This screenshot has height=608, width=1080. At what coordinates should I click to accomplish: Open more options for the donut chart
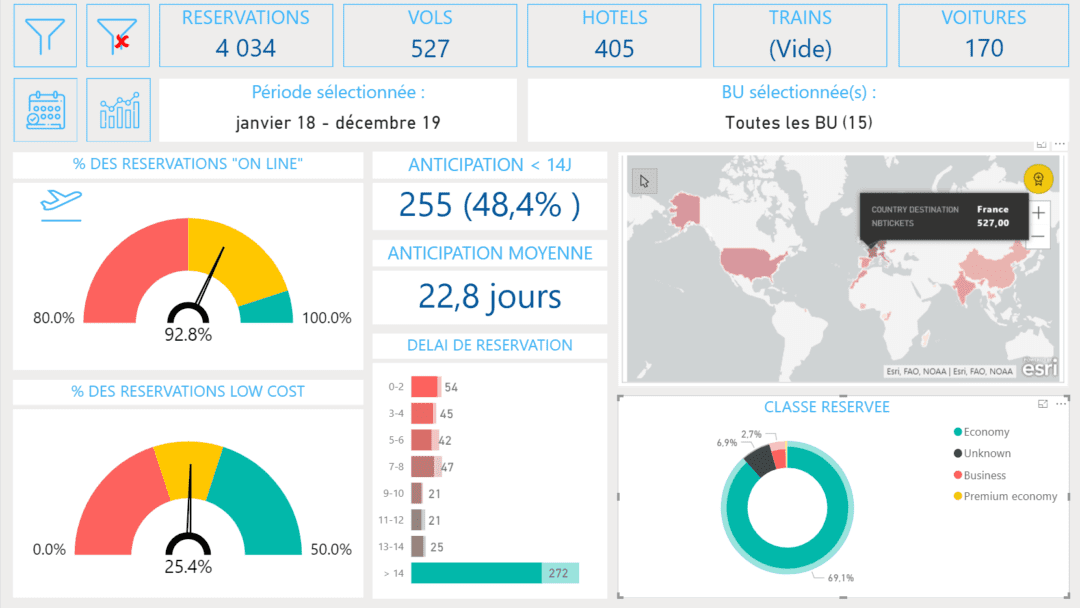[1062, 402]
